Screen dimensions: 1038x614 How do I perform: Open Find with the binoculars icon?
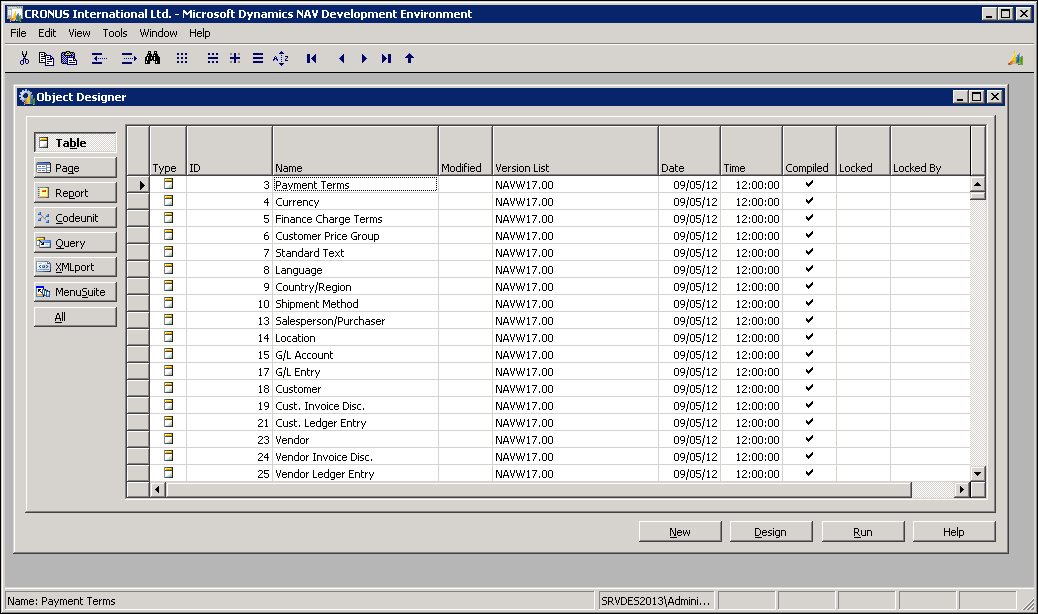153,58
